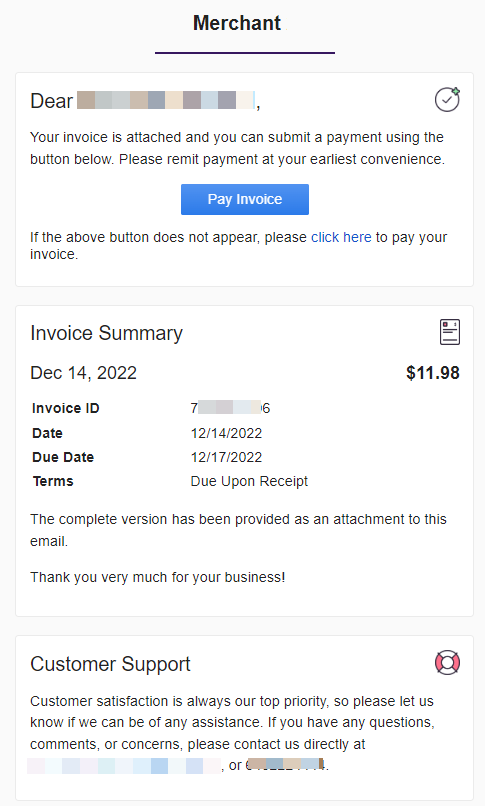Image resolution: width=485 pixels, height=806 pixels.
Task: Click the blue Pay Invoice button
Action: (245, 199)
